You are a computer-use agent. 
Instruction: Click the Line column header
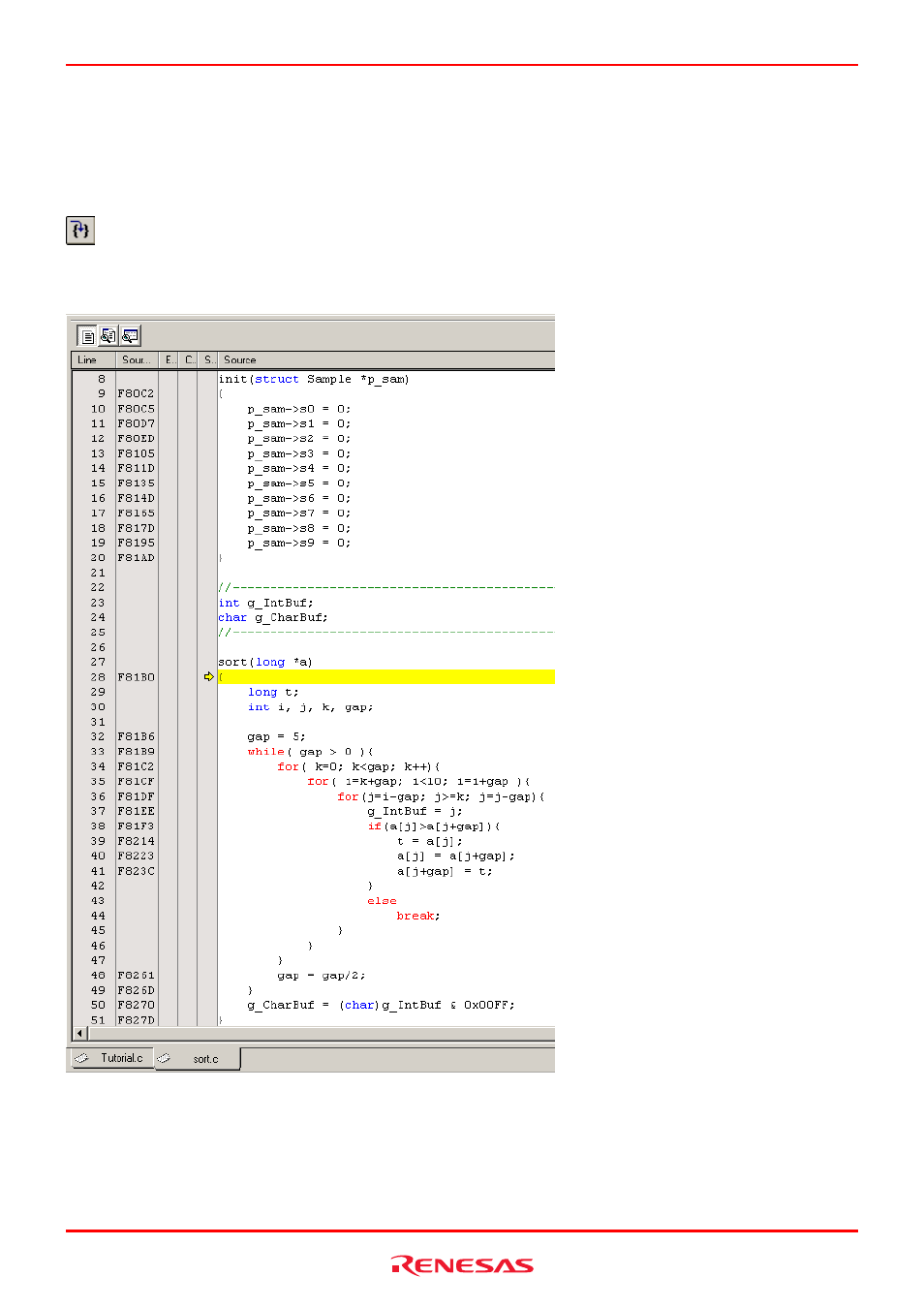(93, 359)
